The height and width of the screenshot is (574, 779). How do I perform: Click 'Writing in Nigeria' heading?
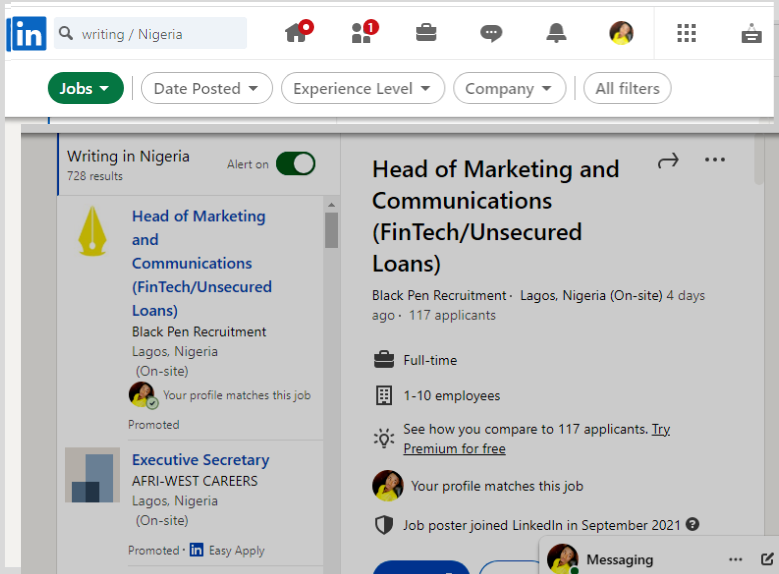tap(128, 156)
